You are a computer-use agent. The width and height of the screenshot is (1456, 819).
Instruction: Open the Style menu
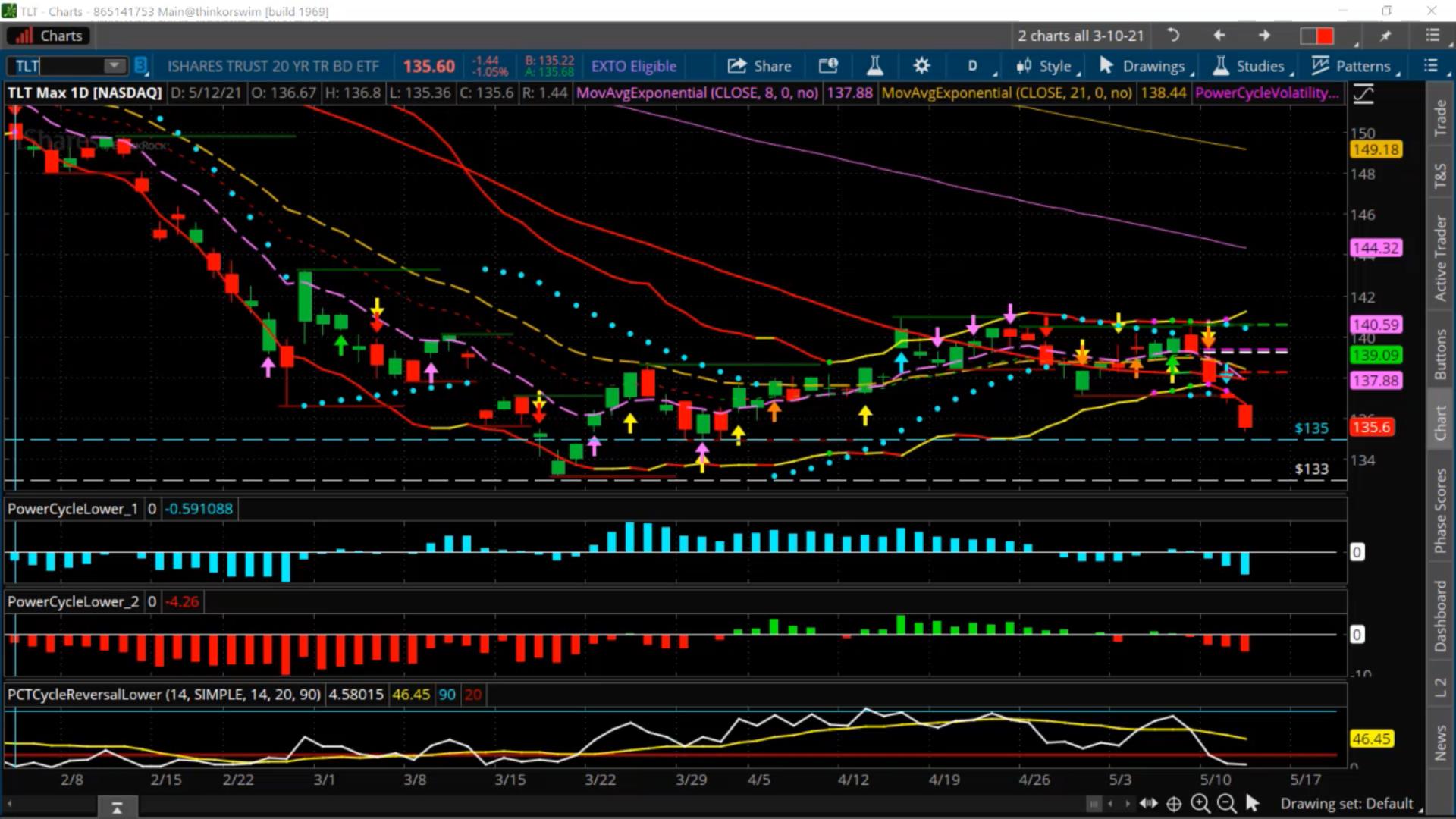coord(1046,66)
